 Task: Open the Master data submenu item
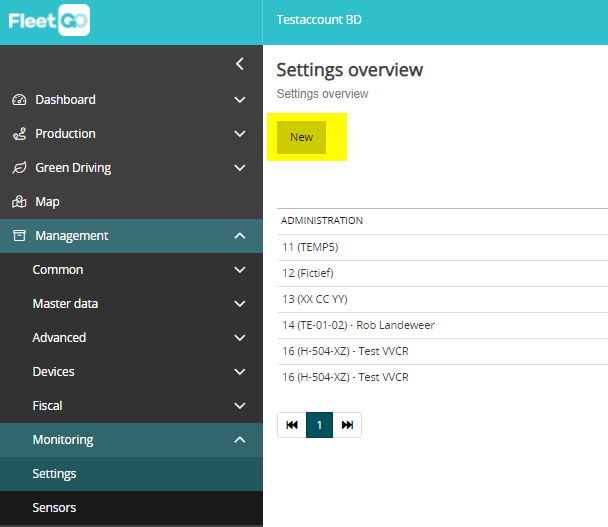(131, 304)
